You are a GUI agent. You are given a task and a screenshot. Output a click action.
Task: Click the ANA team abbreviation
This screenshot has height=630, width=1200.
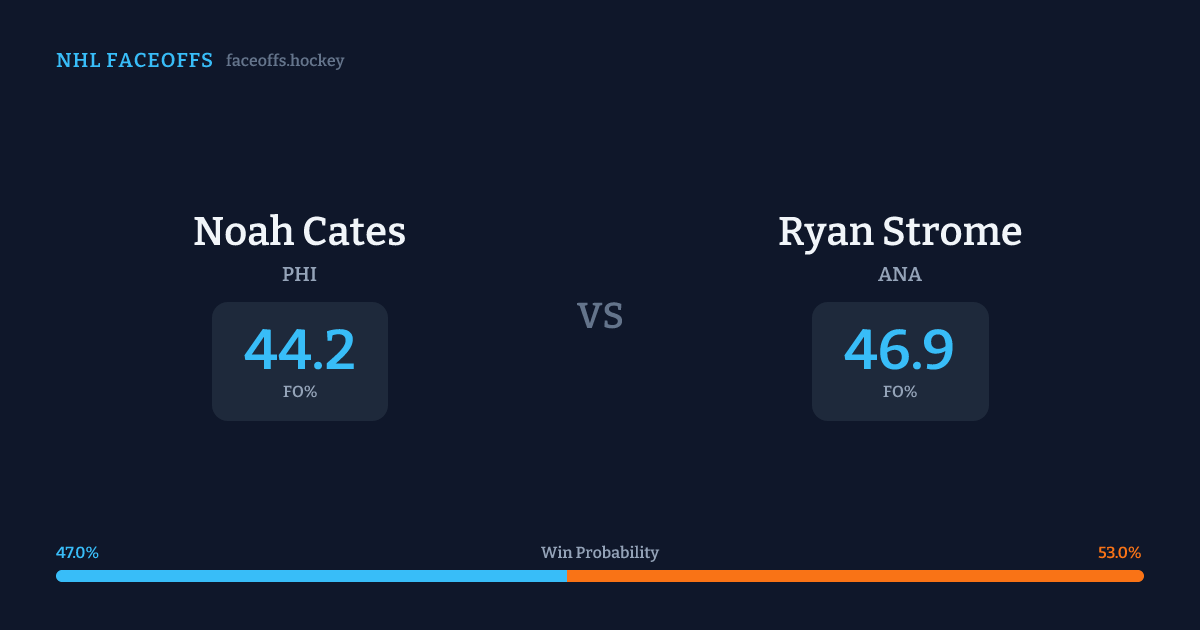pos(900,274)
